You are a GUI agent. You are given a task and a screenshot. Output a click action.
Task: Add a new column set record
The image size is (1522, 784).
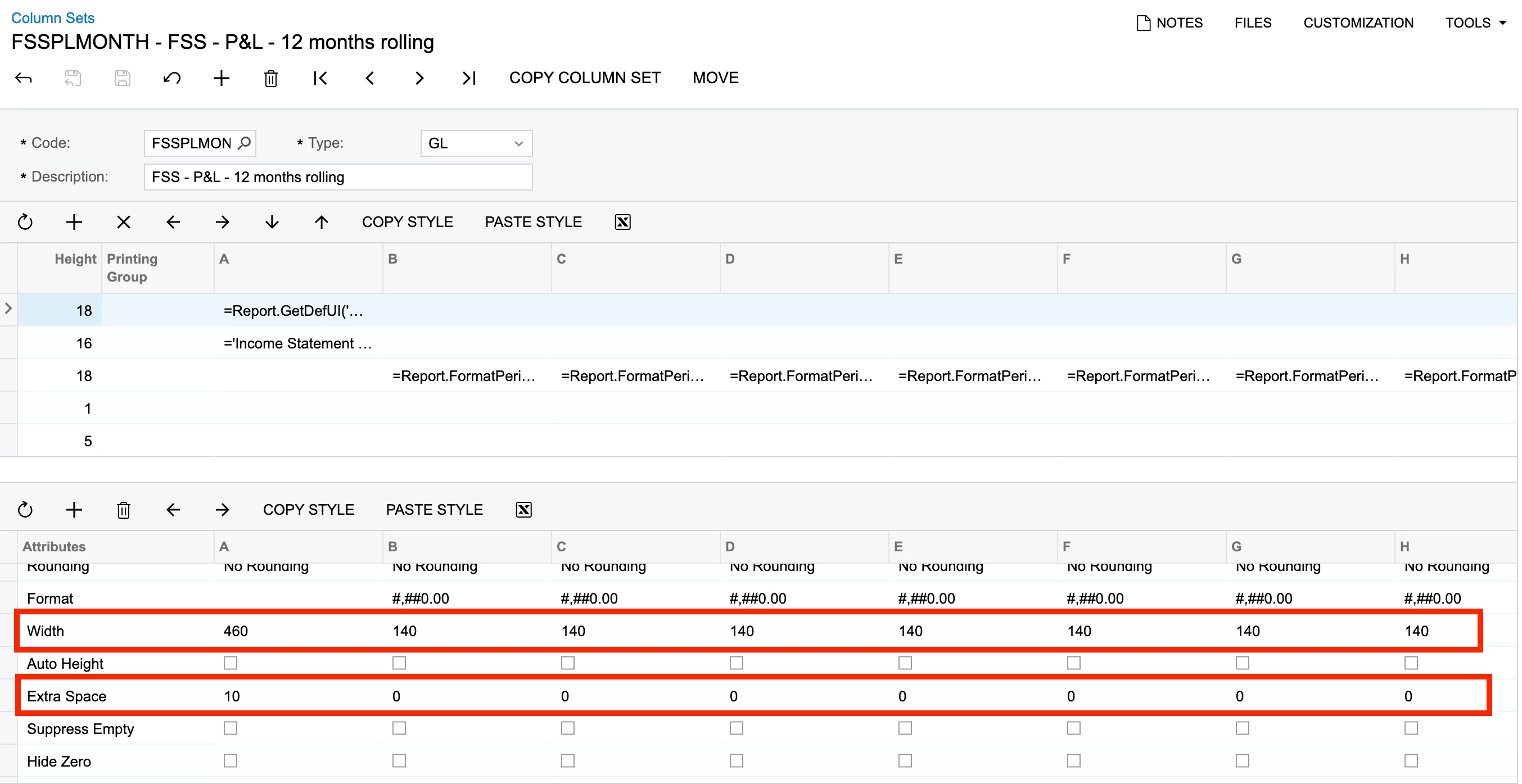[222, 78]
